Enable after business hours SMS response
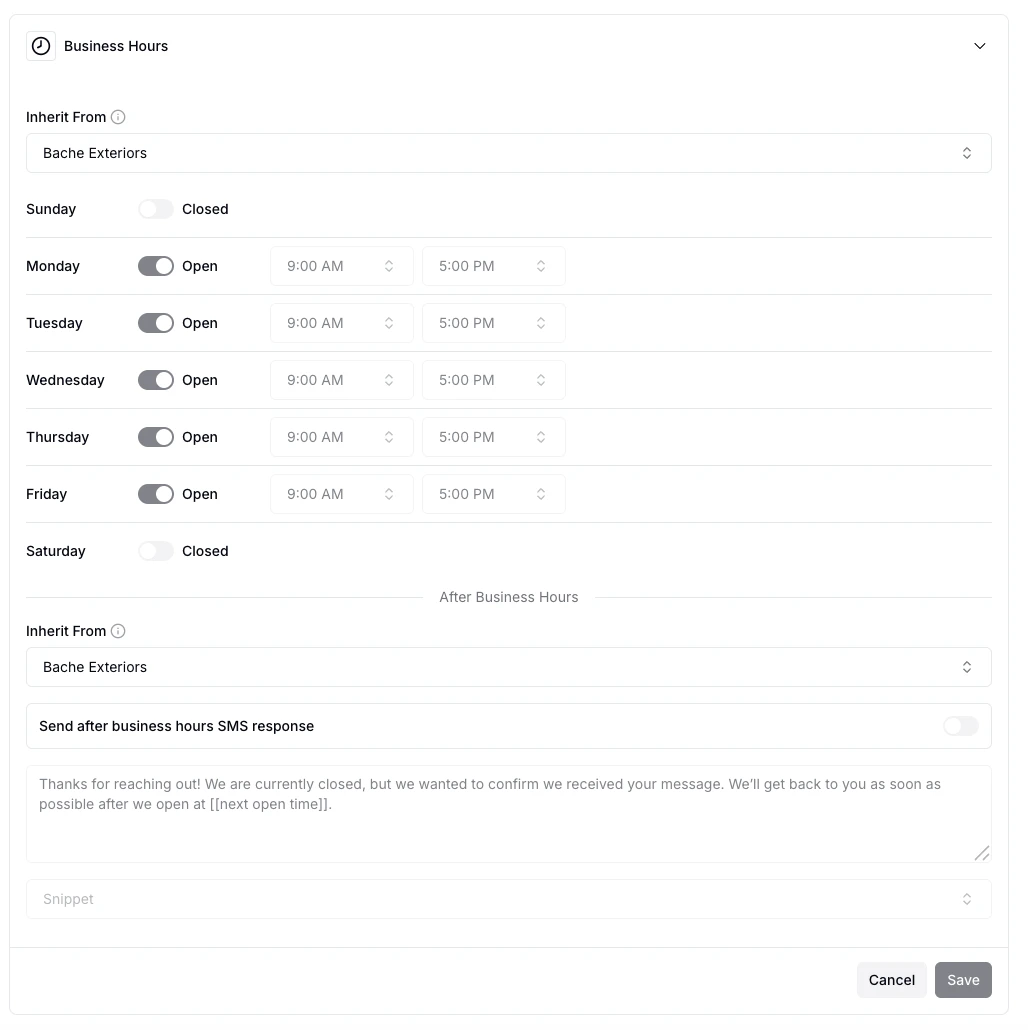Viewport: 1028px width, 1030px height. [961, 726]
